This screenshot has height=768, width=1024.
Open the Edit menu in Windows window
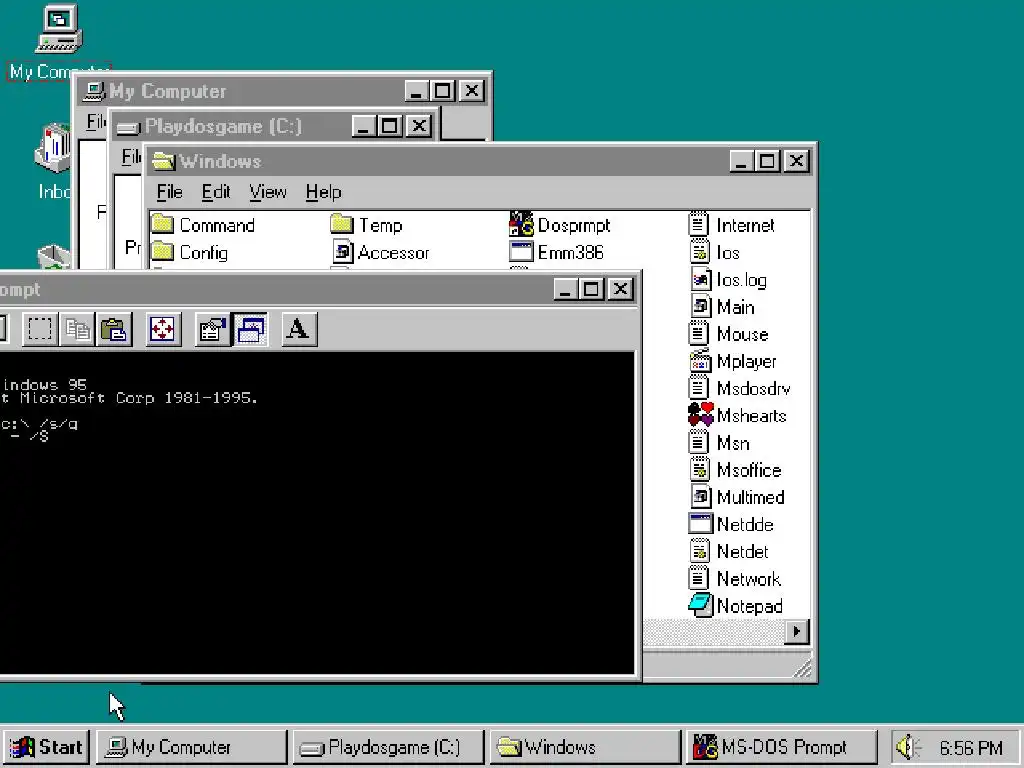pos(216,192)
